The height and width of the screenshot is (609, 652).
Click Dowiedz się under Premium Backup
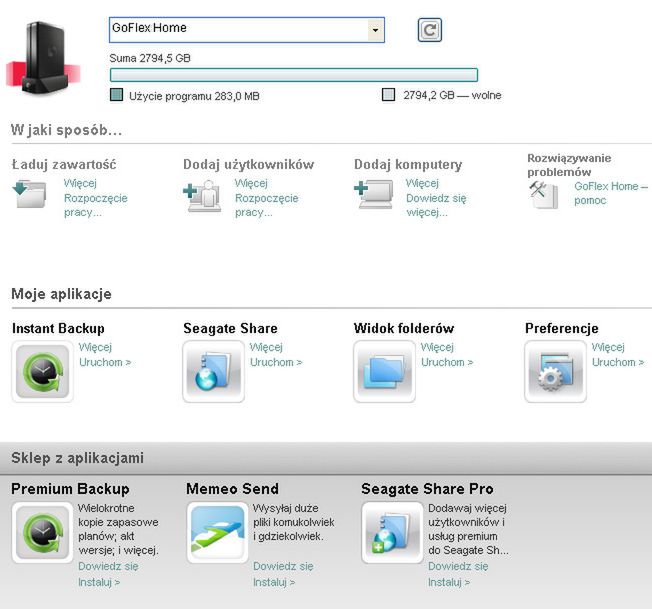(x=109, y=567)
